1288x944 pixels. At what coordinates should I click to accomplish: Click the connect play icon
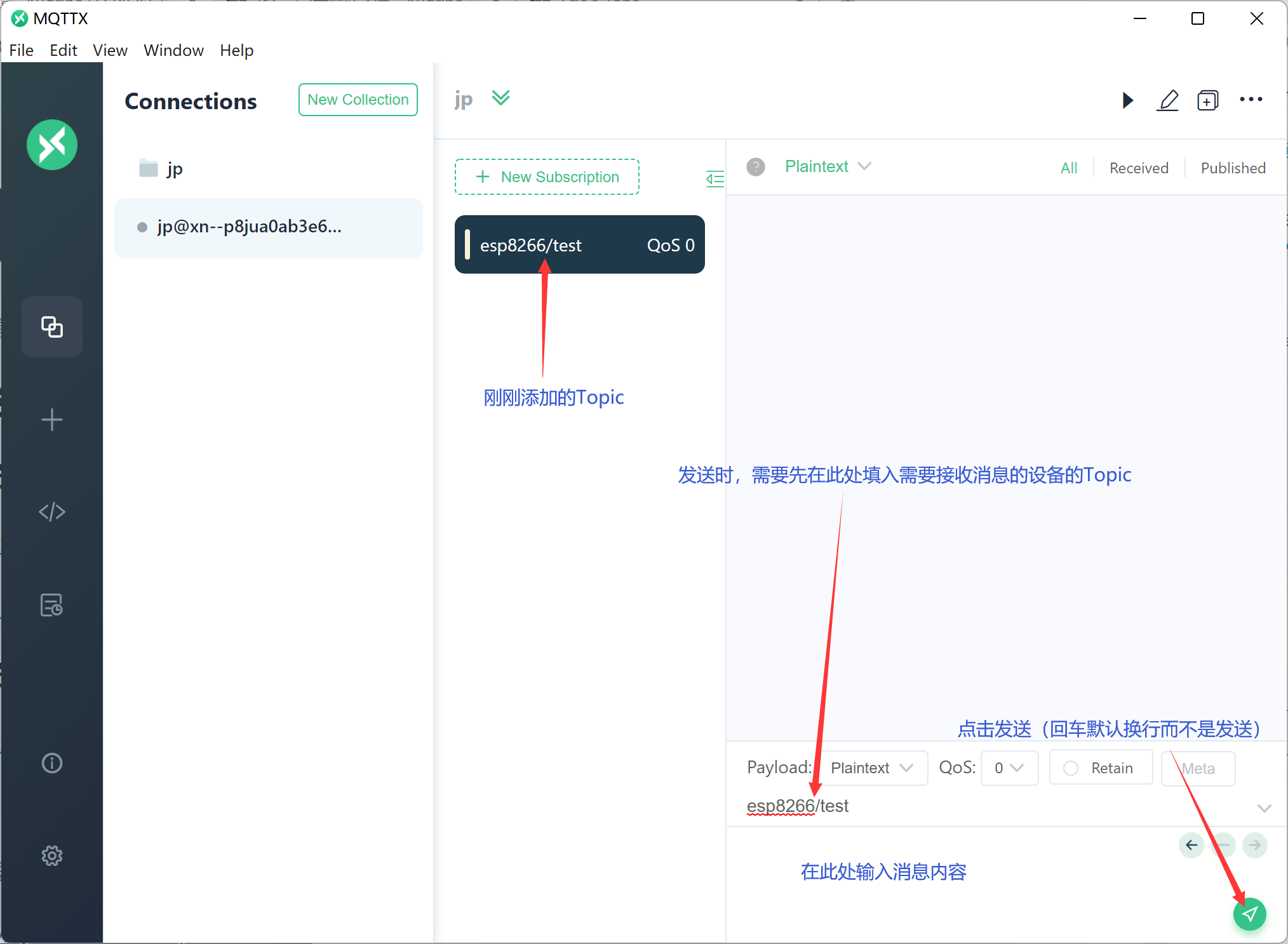point(1127,100)
